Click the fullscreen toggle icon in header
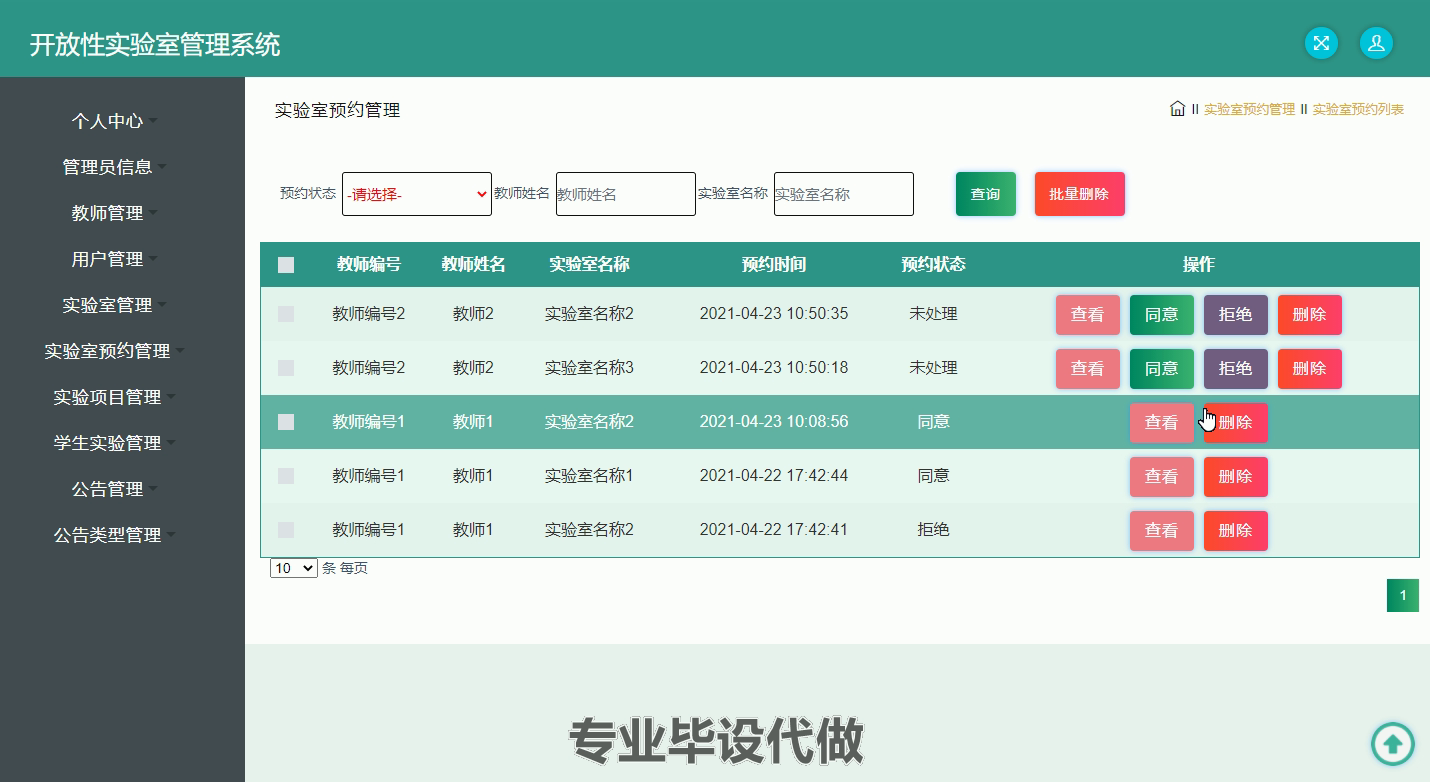The width and height of the screenshot is (1430, 782). point(1321,43)
